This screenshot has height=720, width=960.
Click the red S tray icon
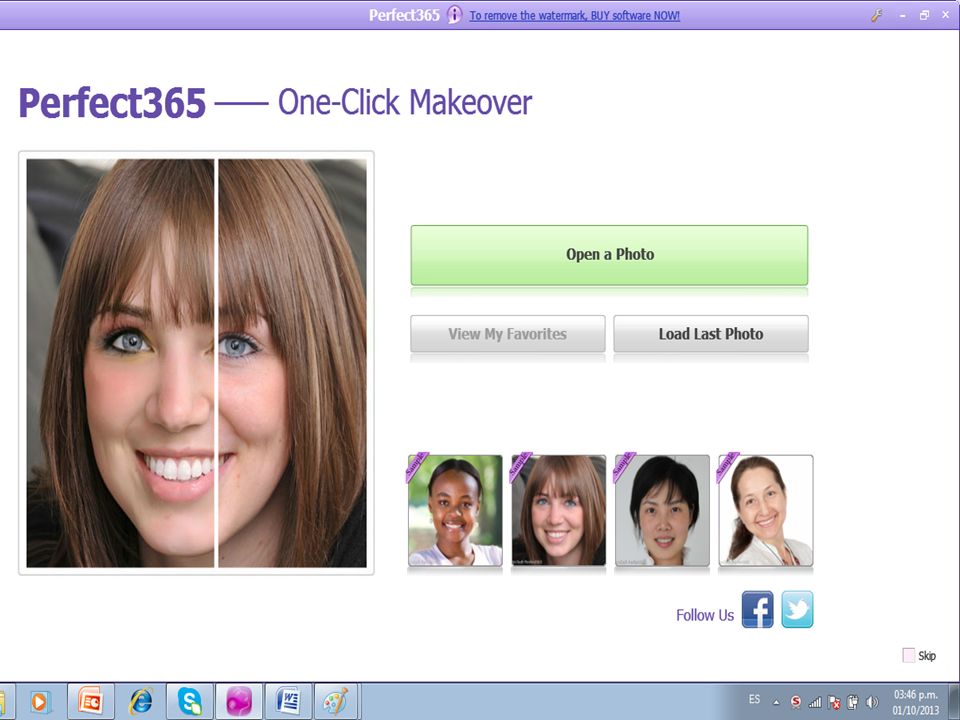click(795, 702)
